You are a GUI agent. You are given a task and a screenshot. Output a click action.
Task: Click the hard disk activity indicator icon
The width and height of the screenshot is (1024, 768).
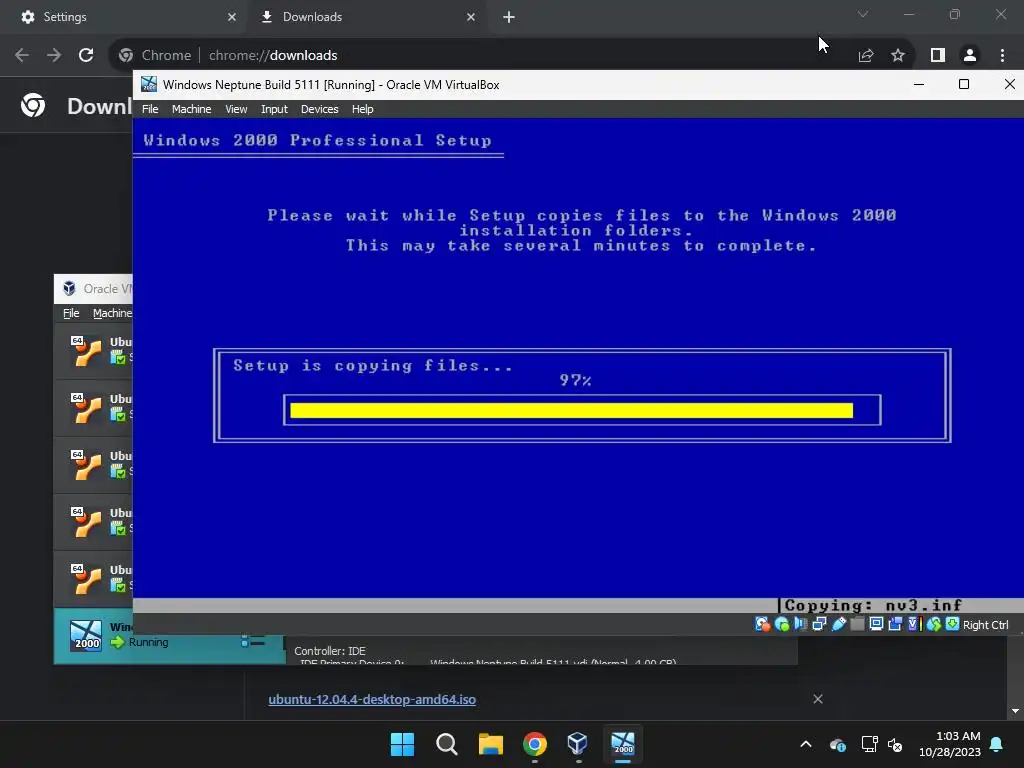762,624
